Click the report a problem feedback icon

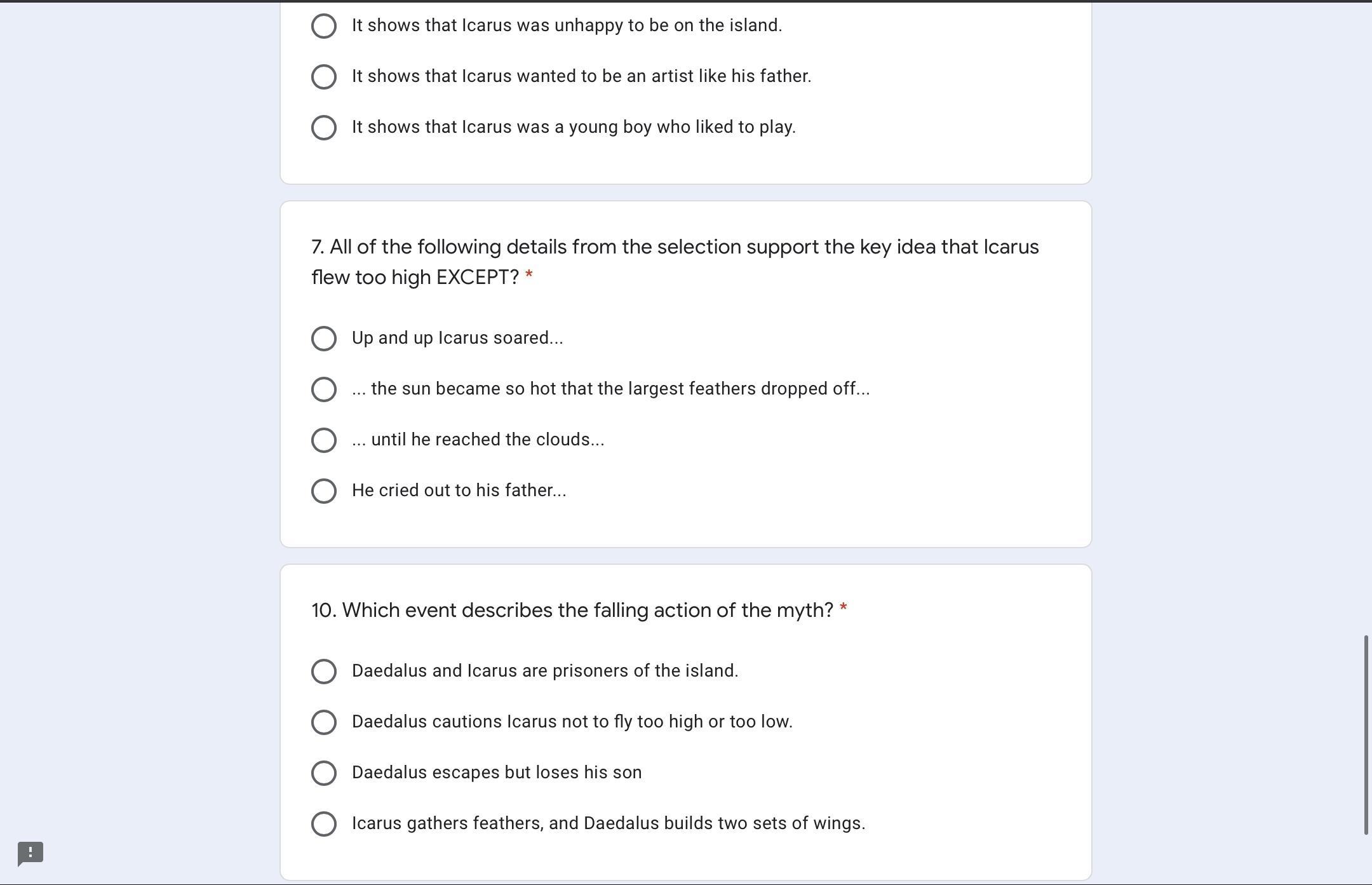(30, 853)
